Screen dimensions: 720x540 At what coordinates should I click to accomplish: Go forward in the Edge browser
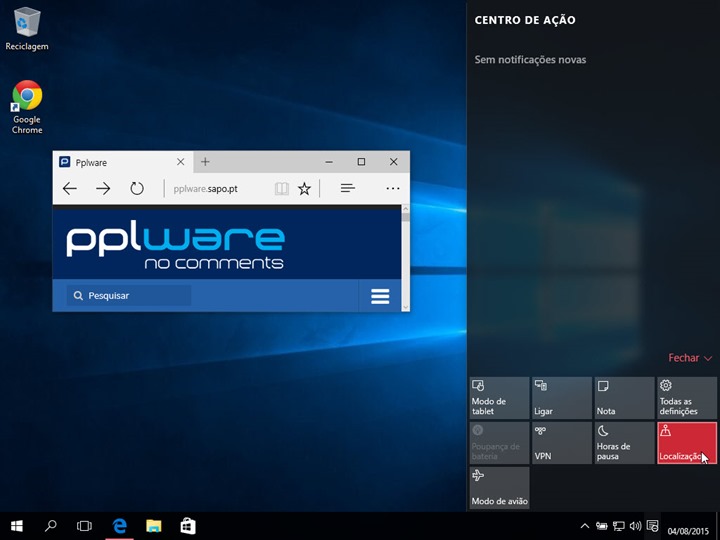103,188
